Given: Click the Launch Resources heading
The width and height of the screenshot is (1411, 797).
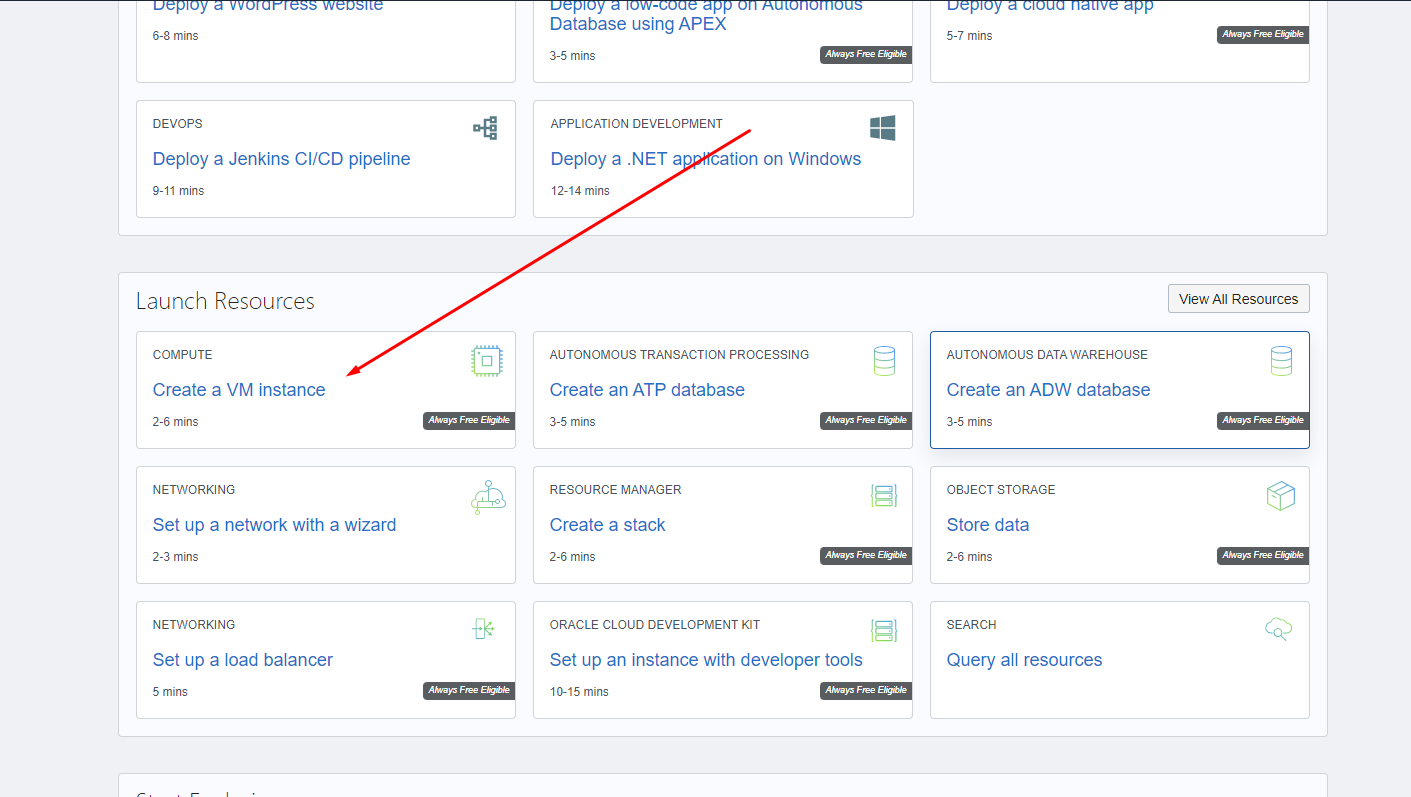Looking at the screenshot, I should pyautogui.click(x=225, y=301).
